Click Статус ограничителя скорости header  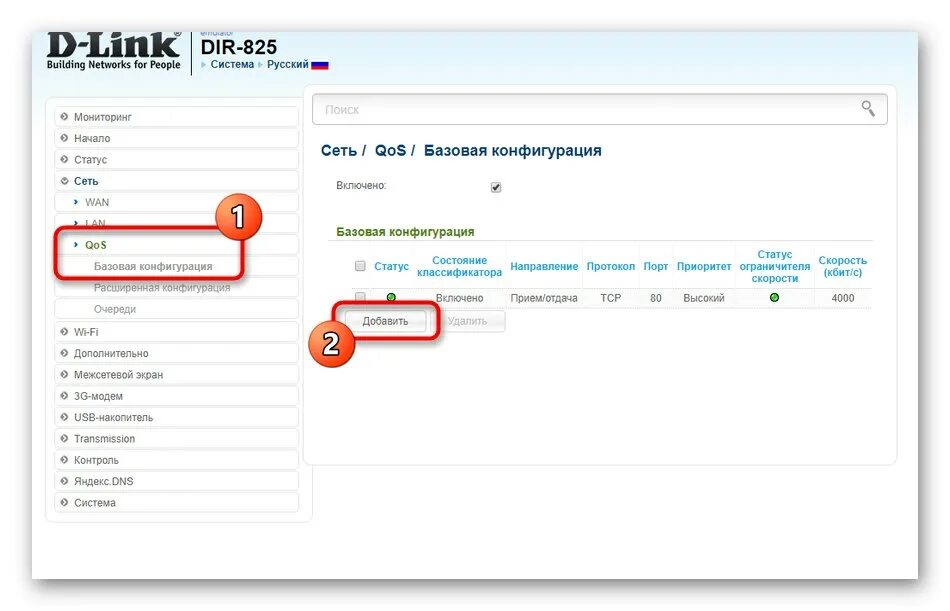[774, 266]
